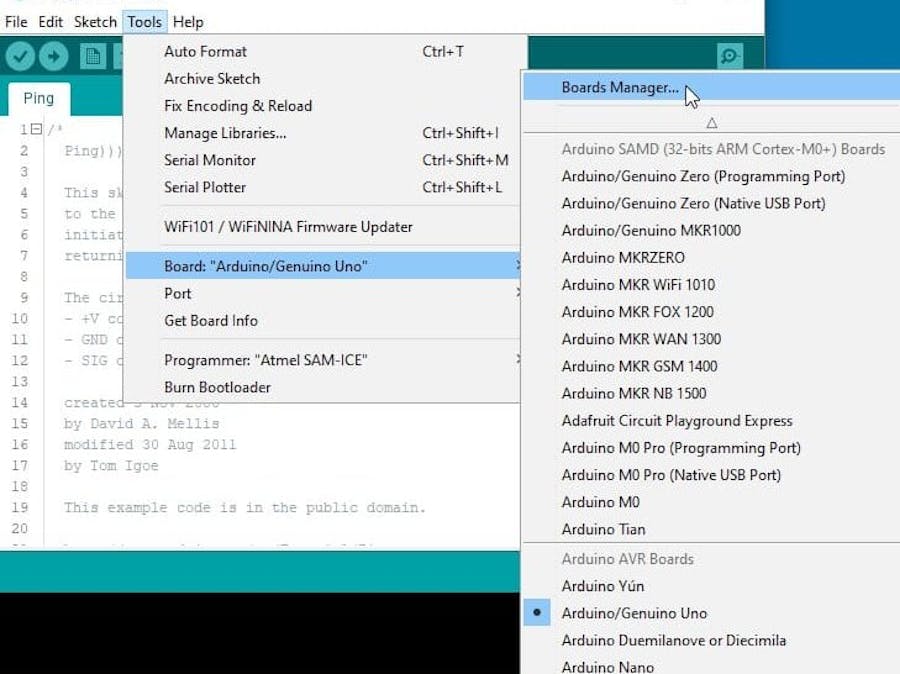This screenshot has height=674, width=900.
Task: Select Arduino MKR GSM 1400 board
Action: pos(712,366)
